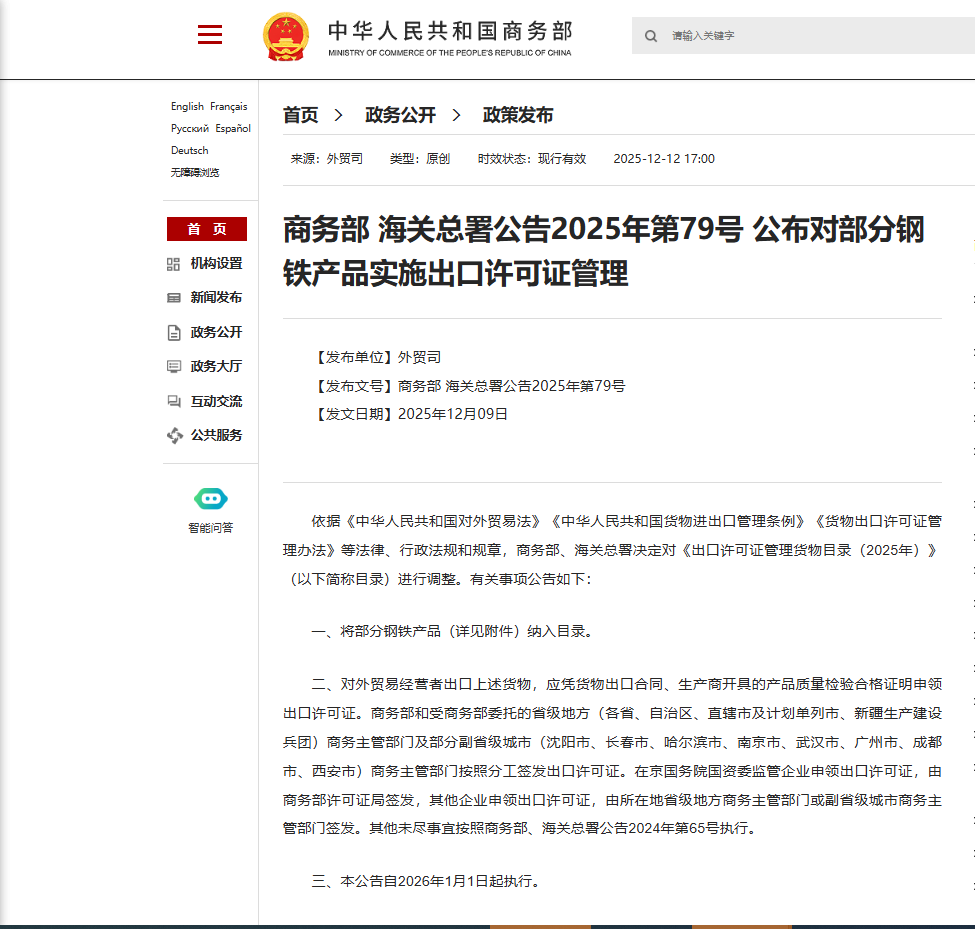Switch language to English
The height and width of the screenshot is (929, 975).
click(x=187, y=106)
